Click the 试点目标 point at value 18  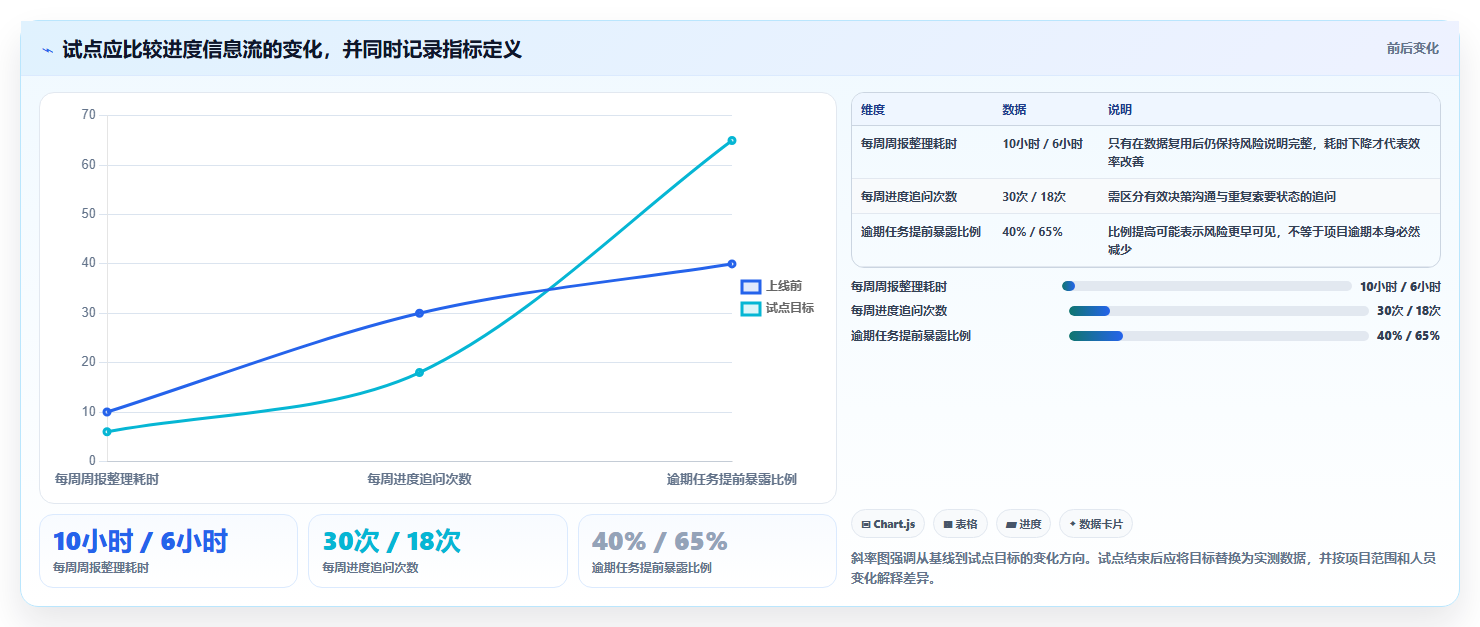pyautogui.click(x=419, y=373)
